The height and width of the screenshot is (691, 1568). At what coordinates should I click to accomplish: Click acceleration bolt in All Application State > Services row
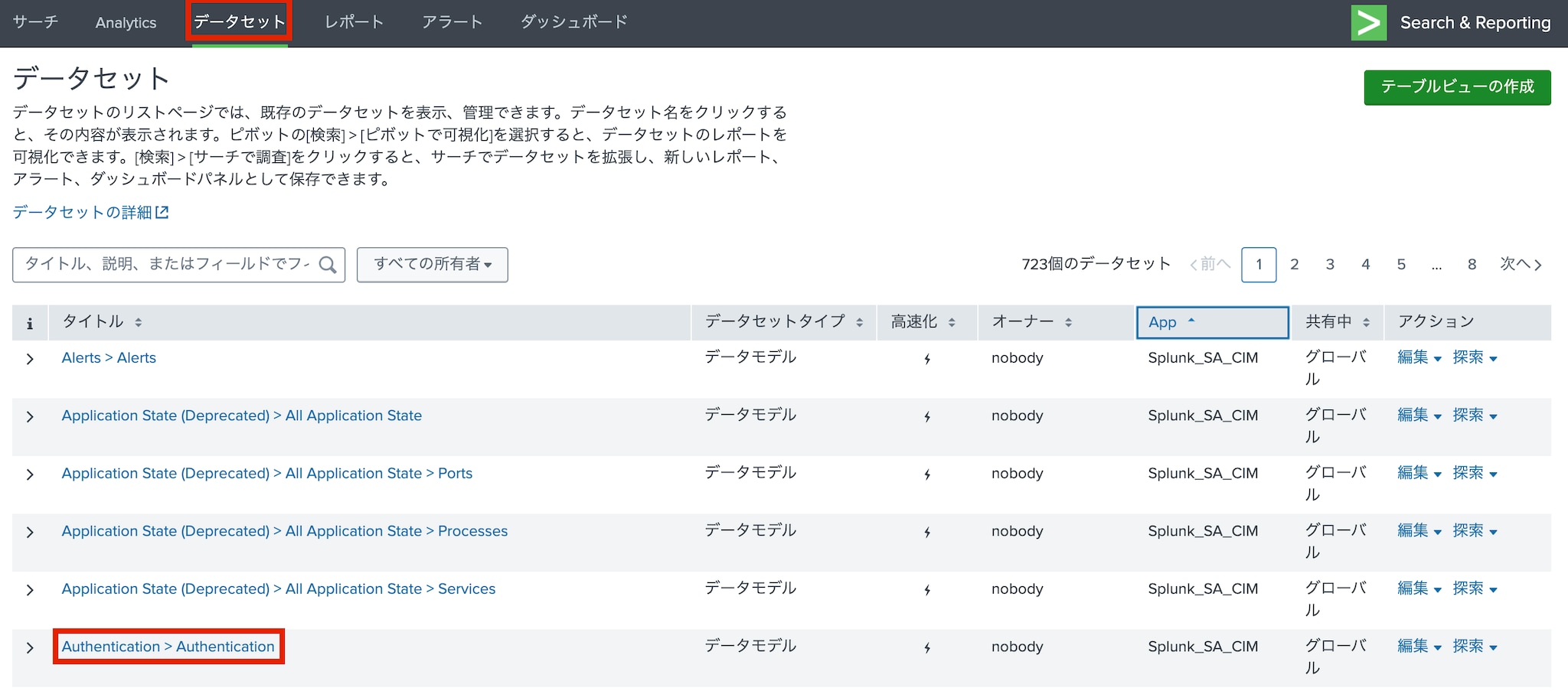coord(927,590)
